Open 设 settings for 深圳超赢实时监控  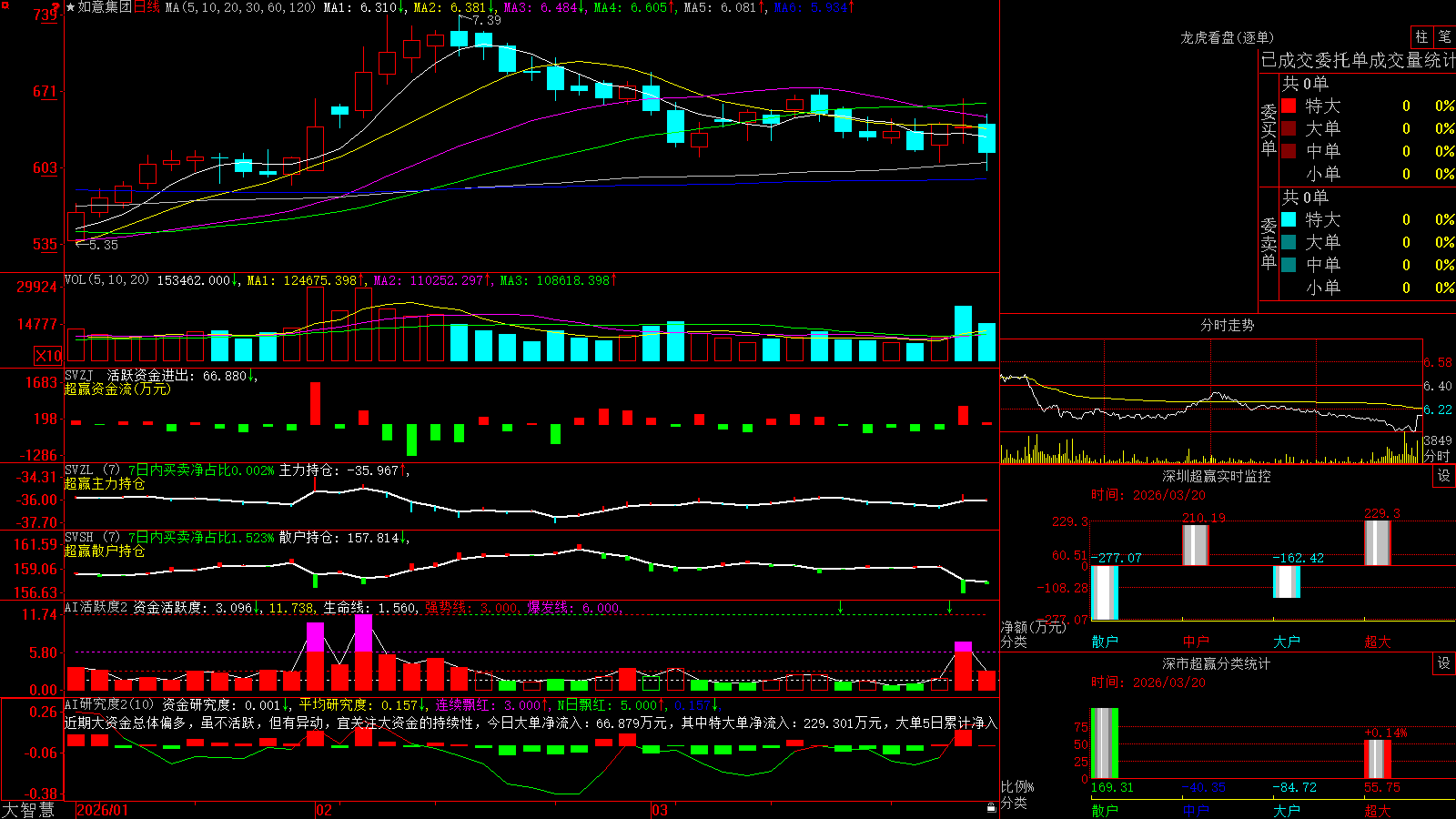1444,476
